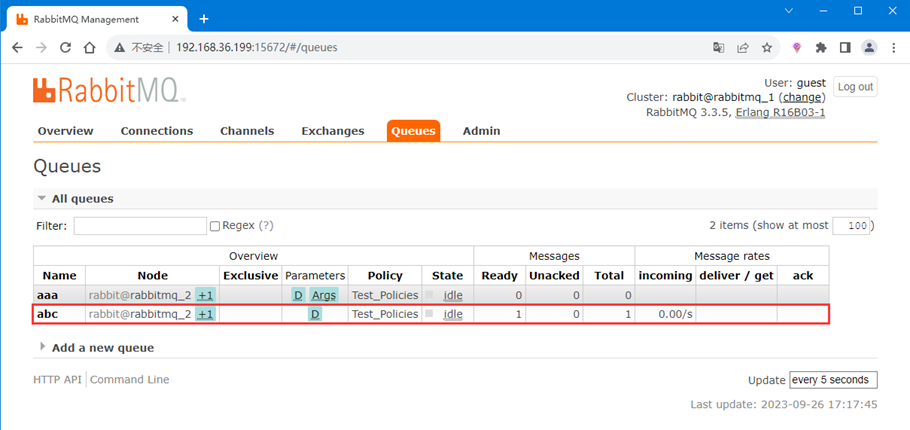Viewport: 910px width, 430px height.
Task: Click the D durable badge for abc
Action: (315, 314)
